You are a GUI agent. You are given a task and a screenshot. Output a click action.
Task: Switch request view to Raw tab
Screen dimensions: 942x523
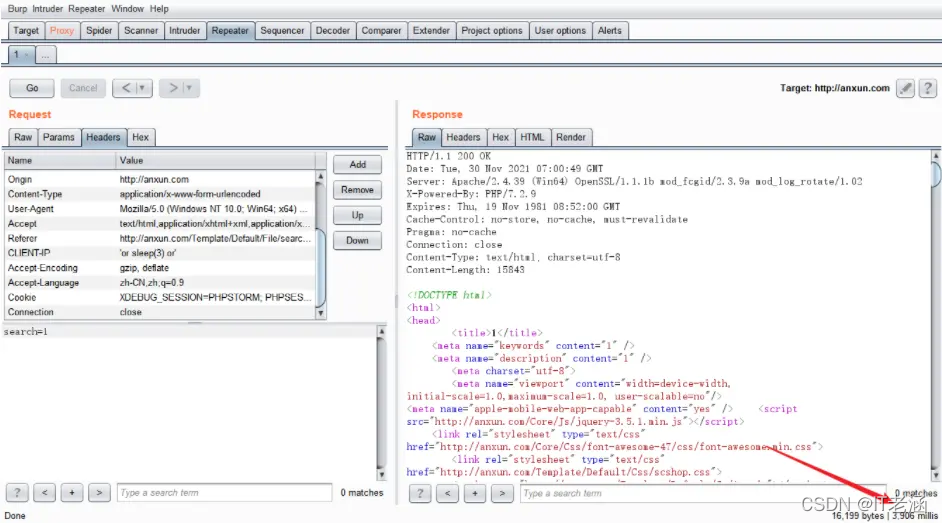pos(23,138)
